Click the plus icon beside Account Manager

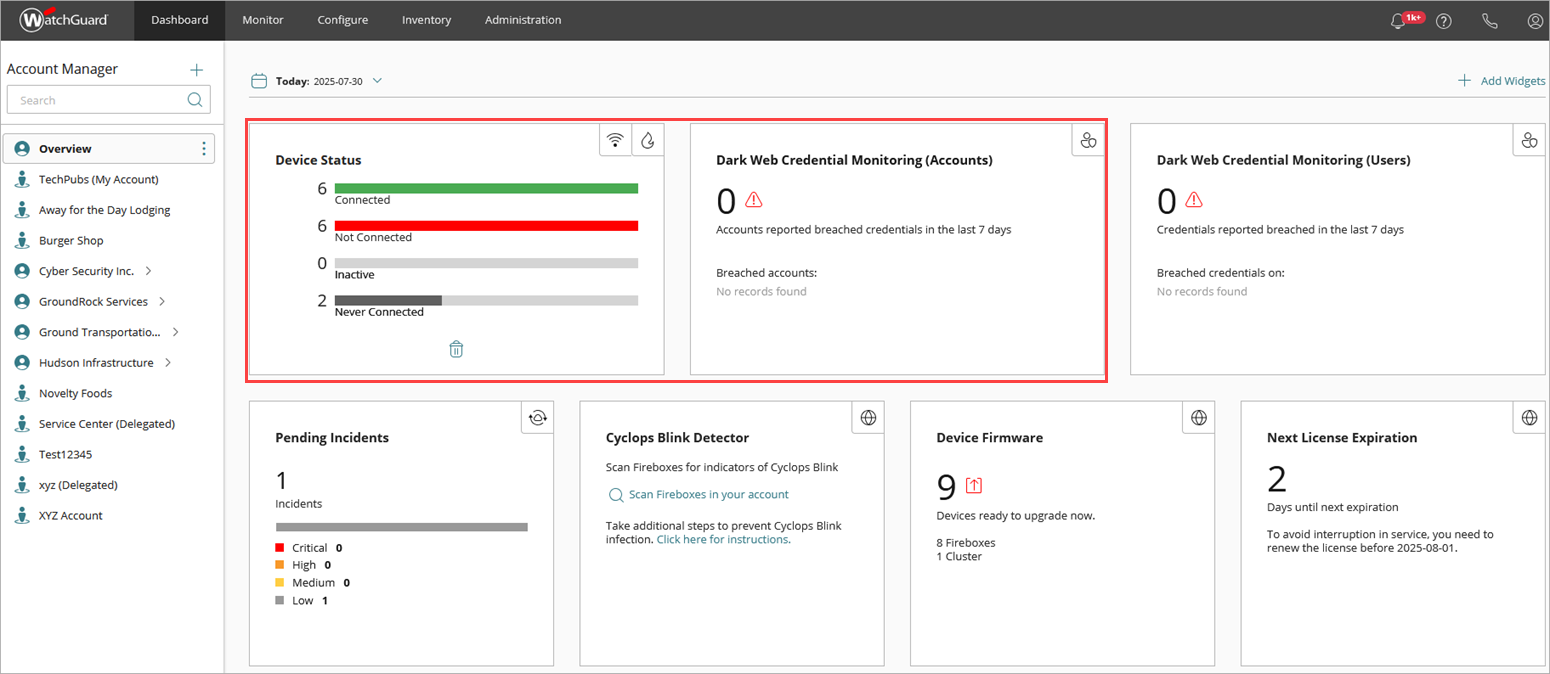[x=197, y=70]
